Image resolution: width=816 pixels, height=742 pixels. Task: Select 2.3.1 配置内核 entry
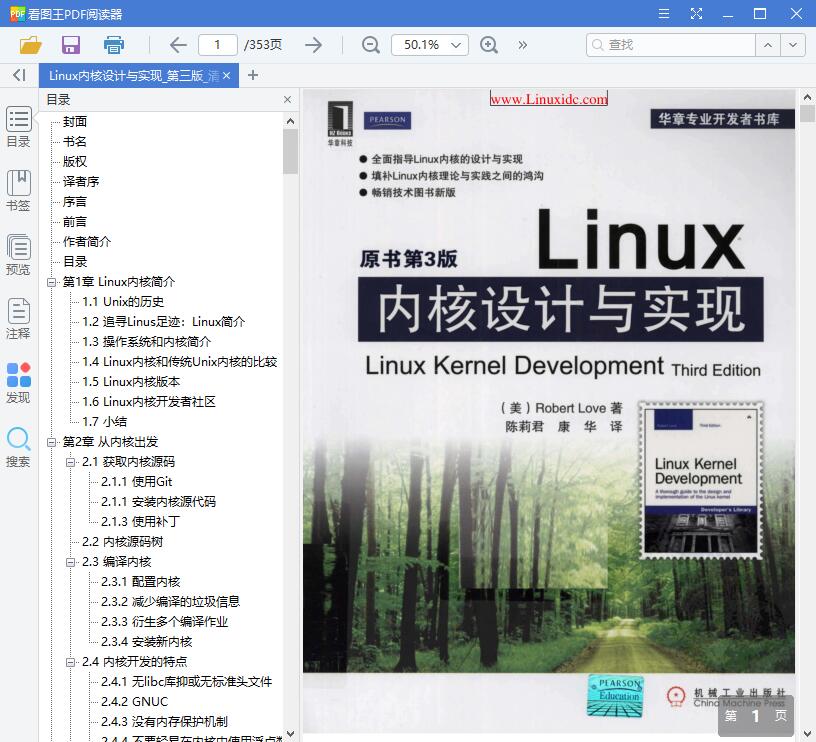[141, 582]
